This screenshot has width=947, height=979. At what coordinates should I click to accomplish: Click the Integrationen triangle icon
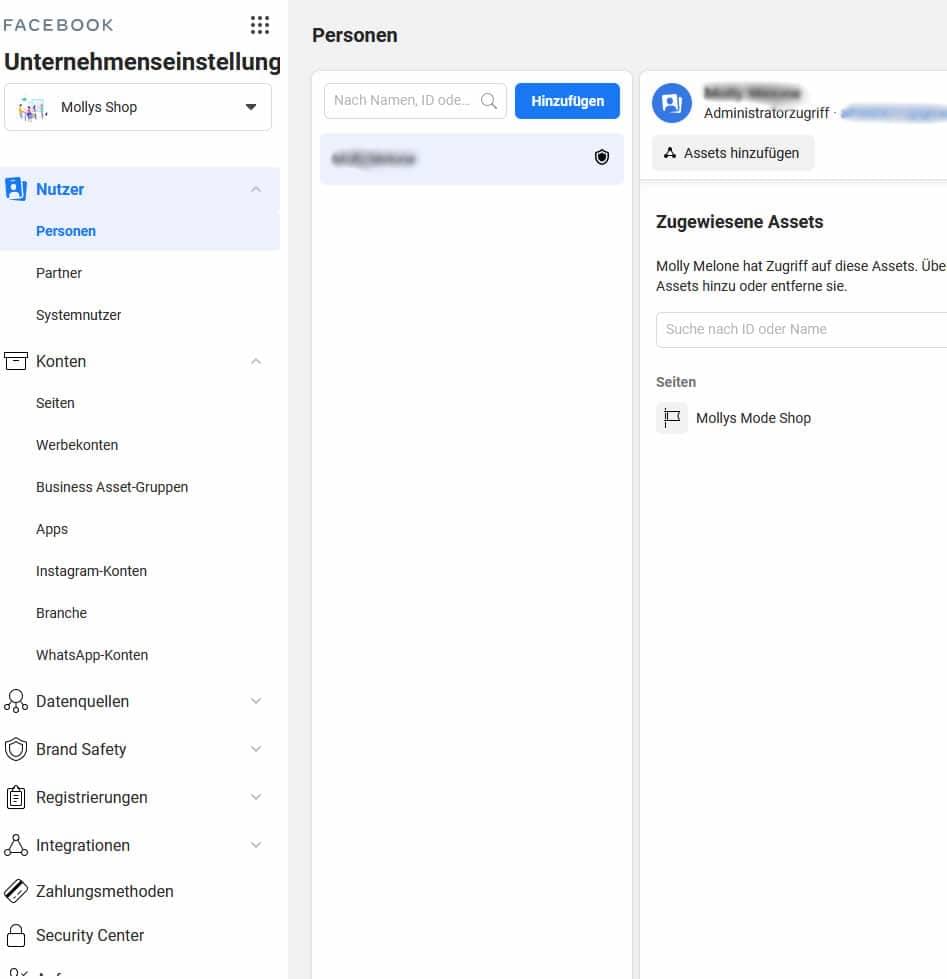[x=16, y=845]
